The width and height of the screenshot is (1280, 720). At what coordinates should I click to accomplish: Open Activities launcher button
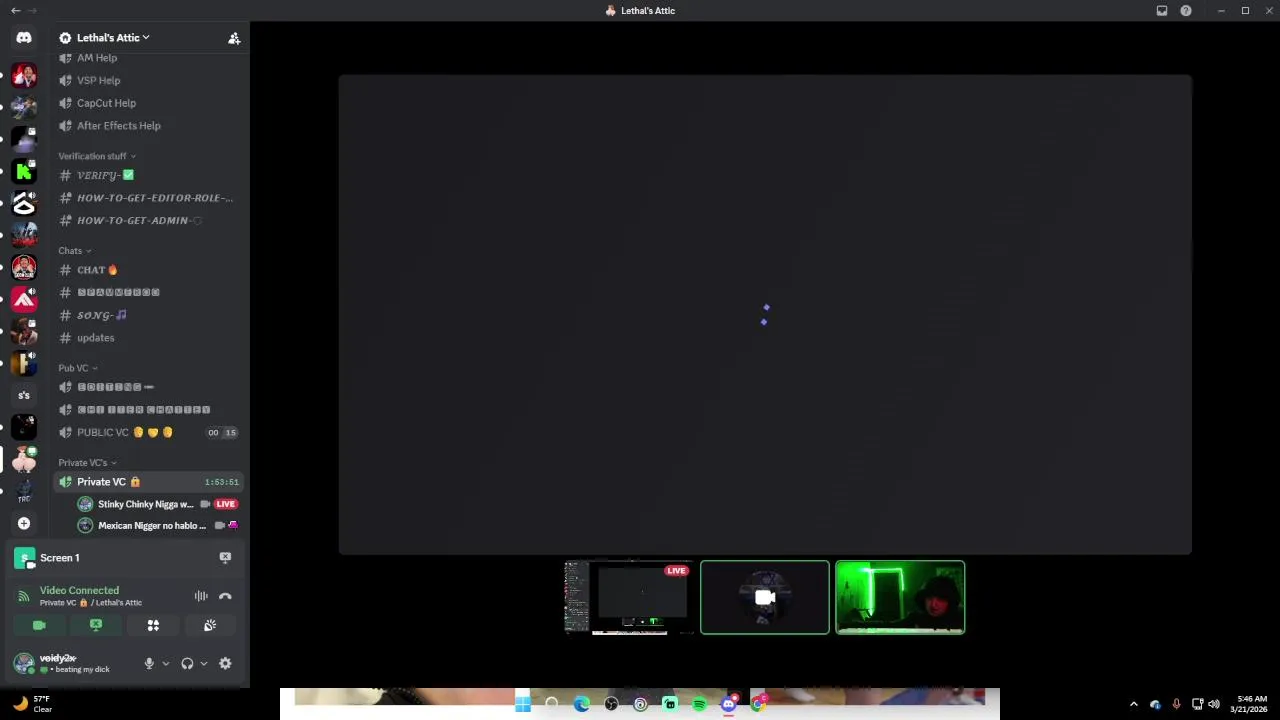click(153, 625)
